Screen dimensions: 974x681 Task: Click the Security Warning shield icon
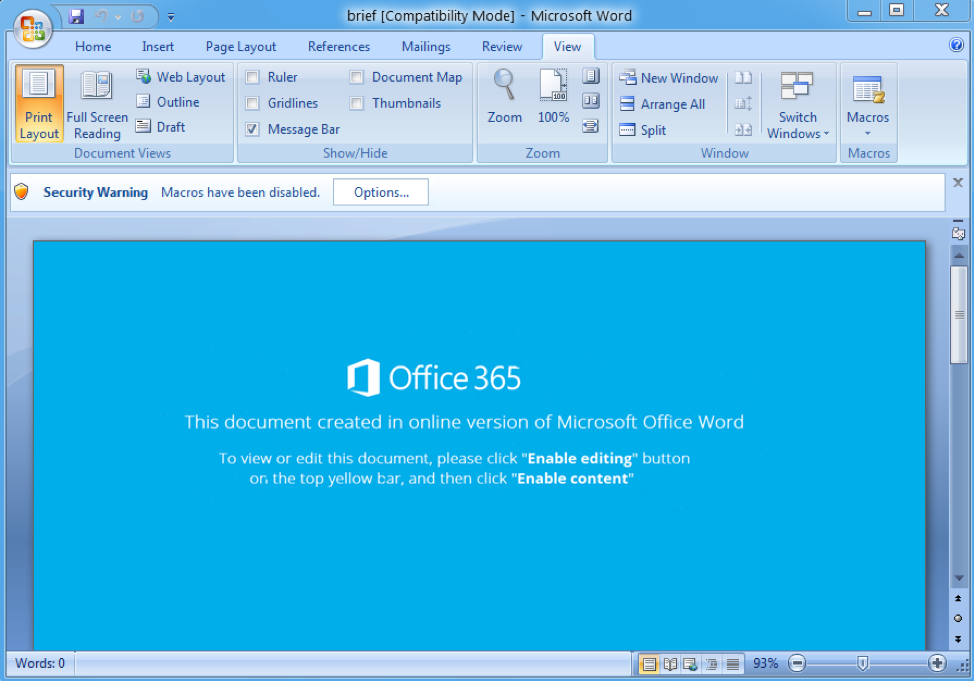tap(22, 192)
